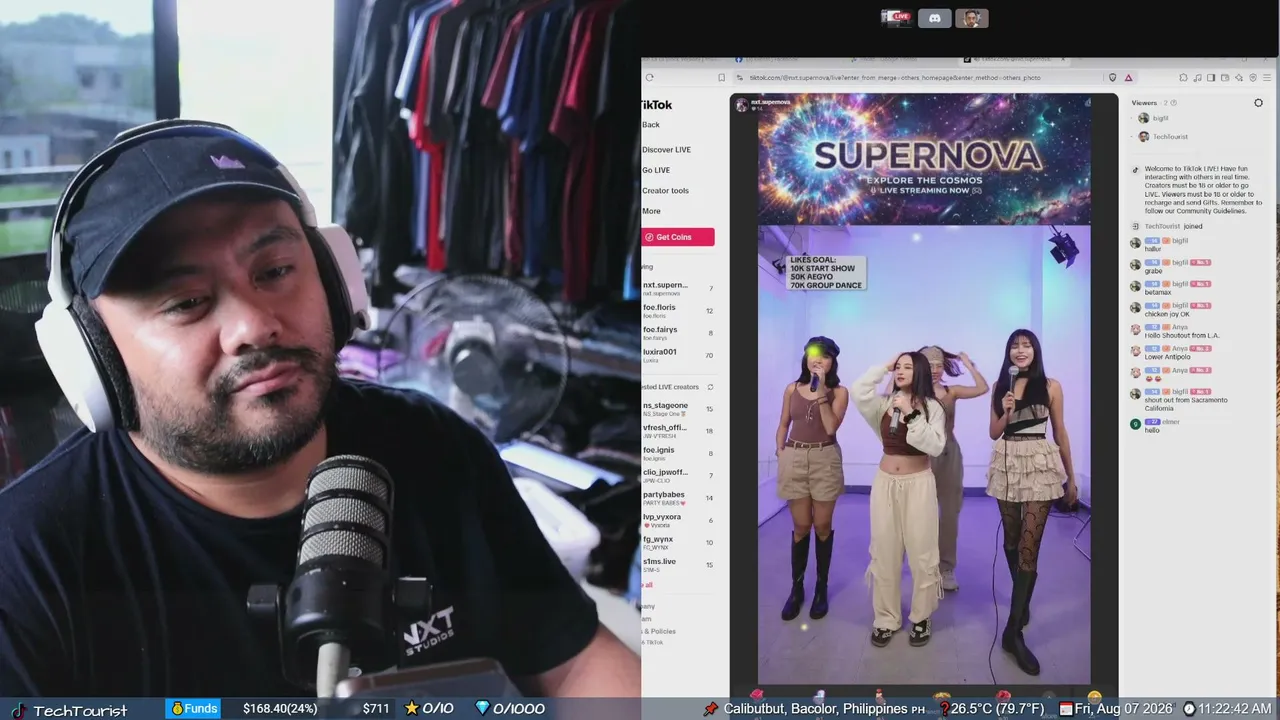Click the "betamax" chat message
Image resolution: width=1280 pixels, height=720 pixels.
pos(1158,292)
